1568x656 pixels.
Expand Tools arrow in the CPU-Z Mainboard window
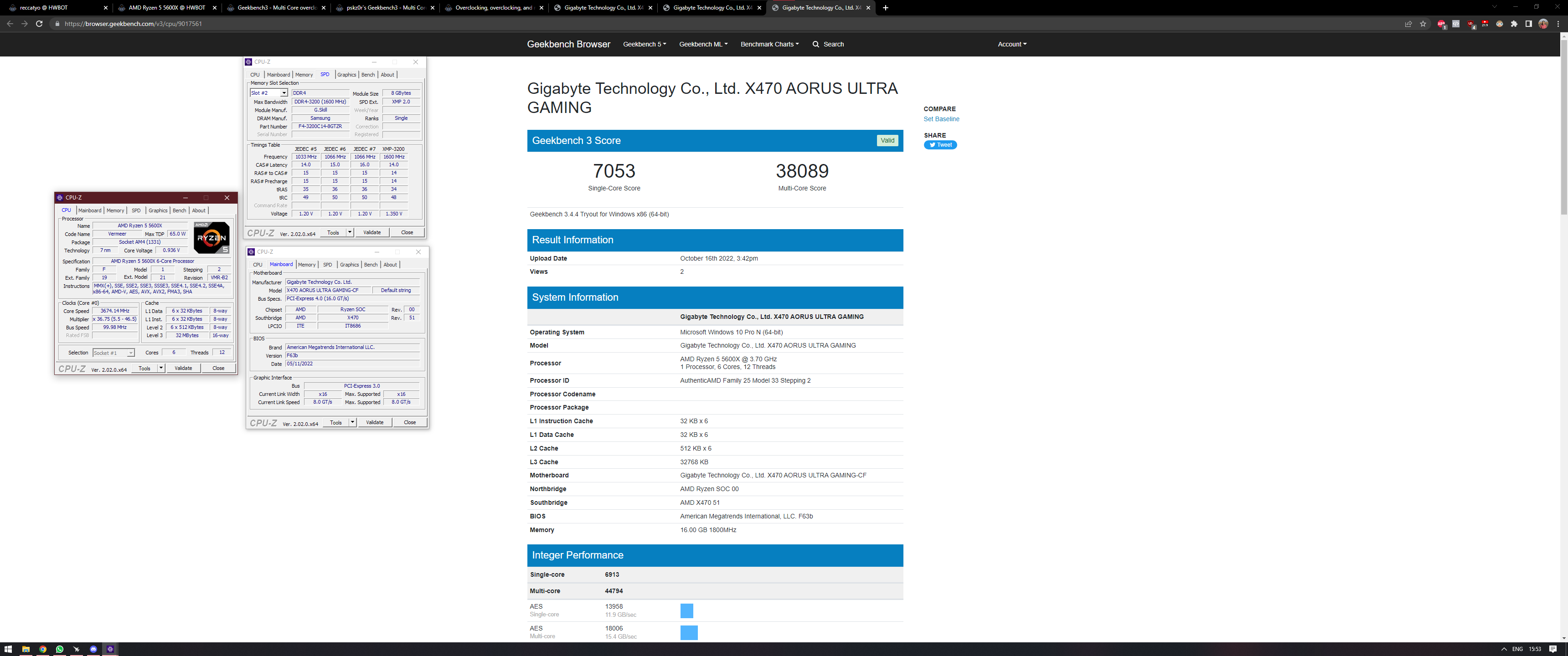(x=352, y=422)
